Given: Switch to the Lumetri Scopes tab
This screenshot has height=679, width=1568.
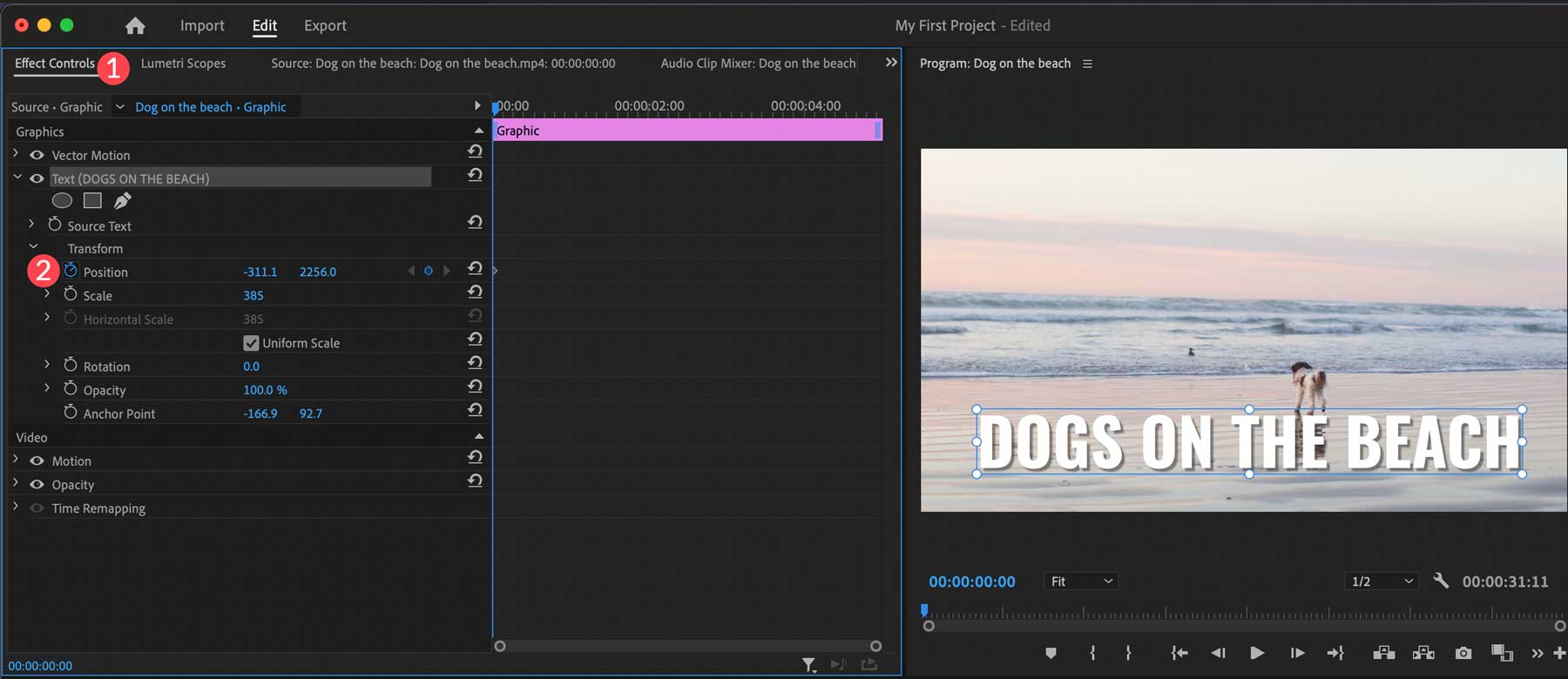Looking at the screenshot, I should [x=183, y=64].
